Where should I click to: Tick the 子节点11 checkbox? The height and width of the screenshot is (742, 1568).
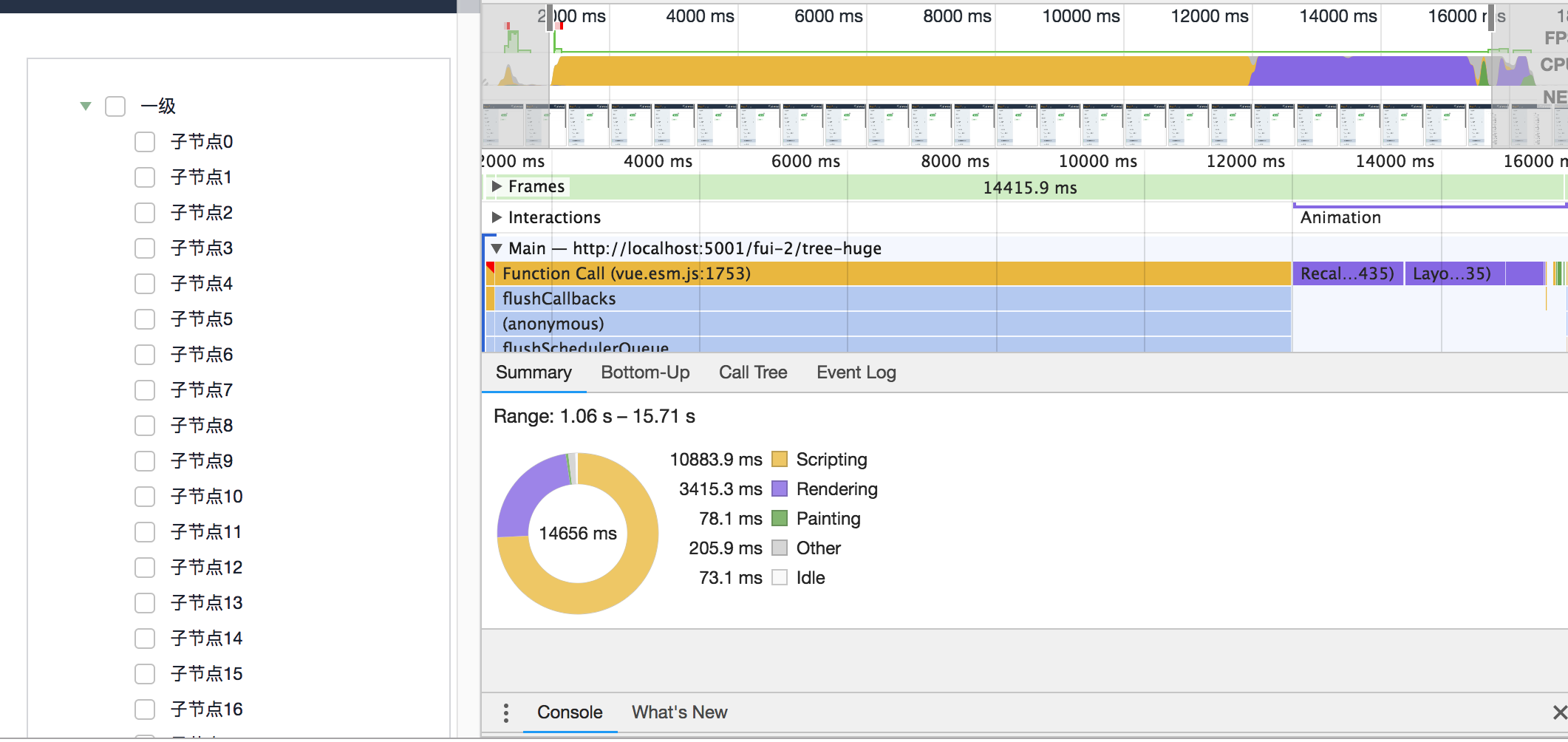(x=145, y=532)
